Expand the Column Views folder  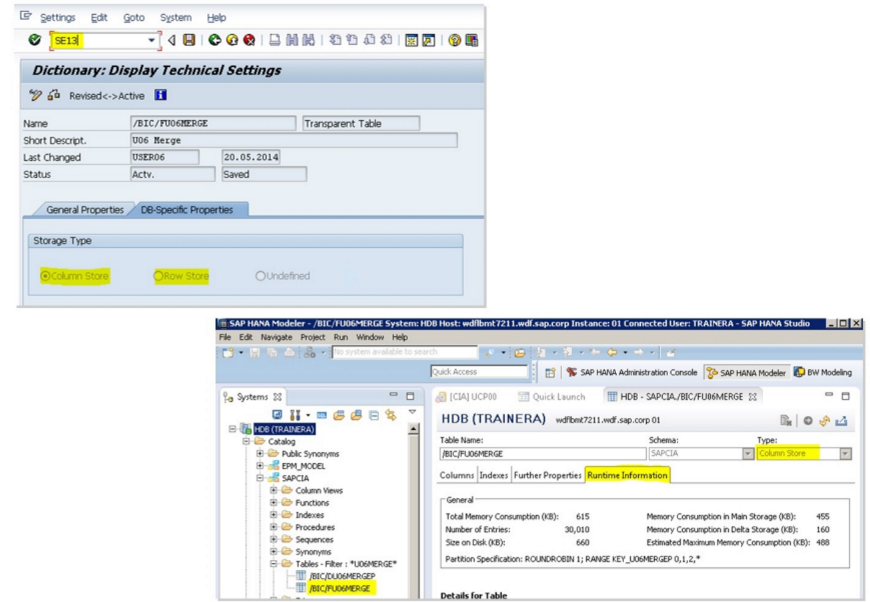pos(274,490)
